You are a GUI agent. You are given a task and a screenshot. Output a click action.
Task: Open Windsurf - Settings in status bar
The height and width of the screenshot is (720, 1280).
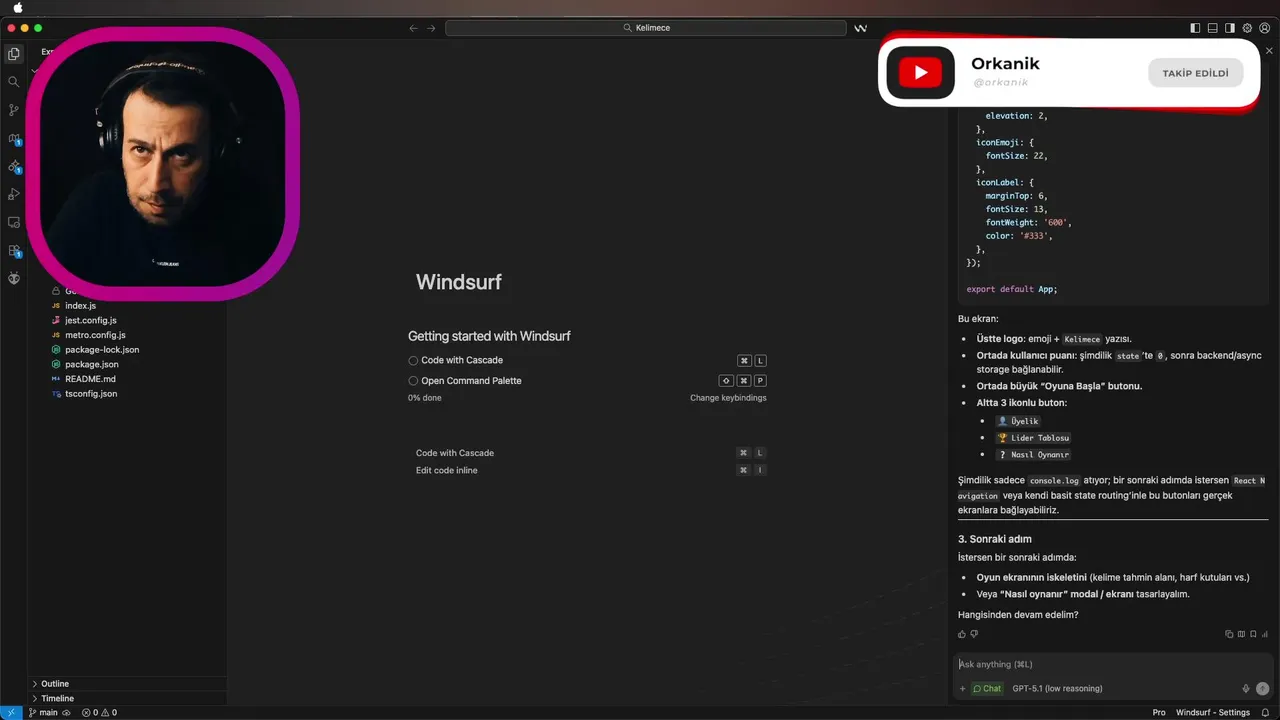(1213, 713)
